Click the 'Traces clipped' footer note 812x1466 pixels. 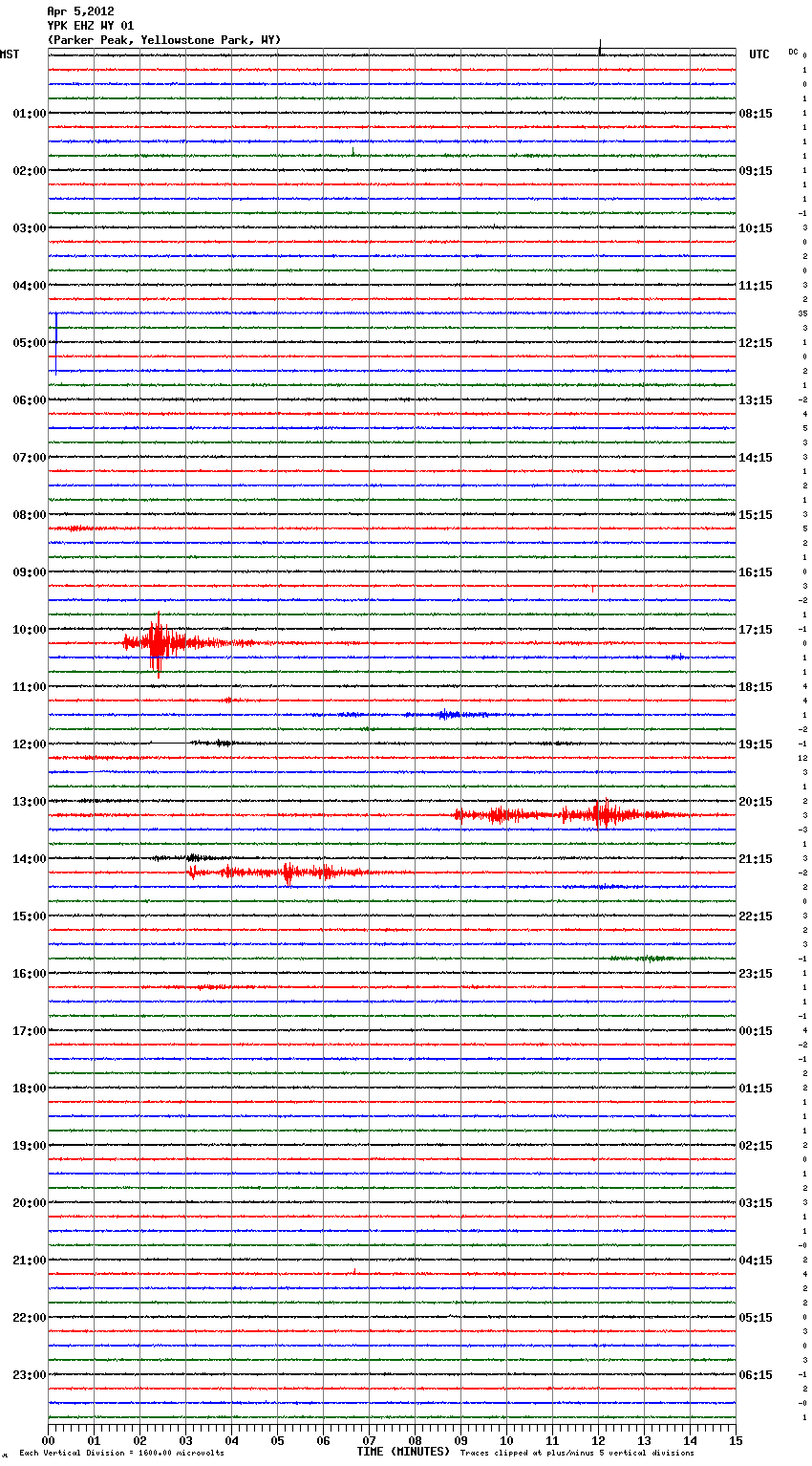click(577, 1454)
